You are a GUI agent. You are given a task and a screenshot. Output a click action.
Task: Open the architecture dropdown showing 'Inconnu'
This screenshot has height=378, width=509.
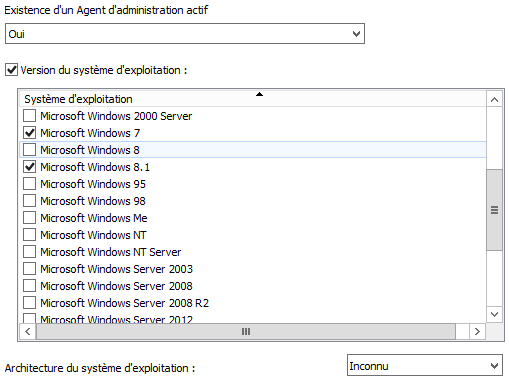(x=425, y=366)
